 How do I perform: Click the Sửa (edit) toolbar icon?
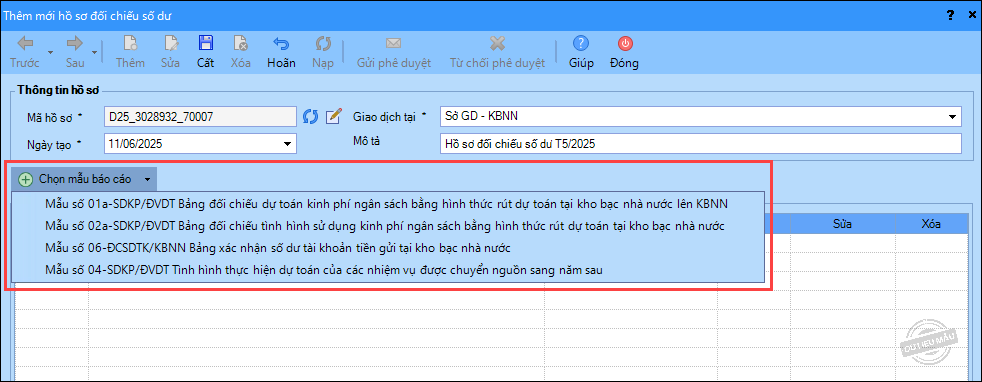pyautogui.click(x=170, y=43)
